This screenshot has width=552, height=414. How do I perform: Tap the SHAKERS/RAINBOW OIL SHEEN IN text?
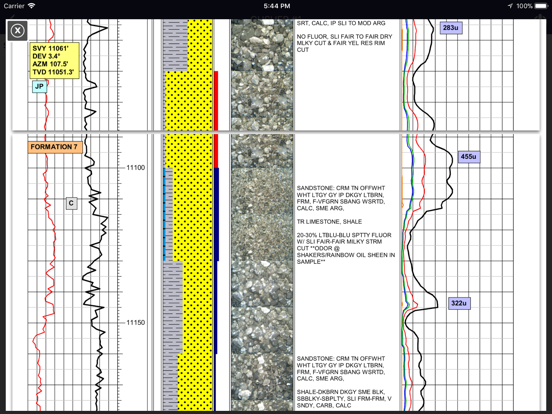coord(346,255)
